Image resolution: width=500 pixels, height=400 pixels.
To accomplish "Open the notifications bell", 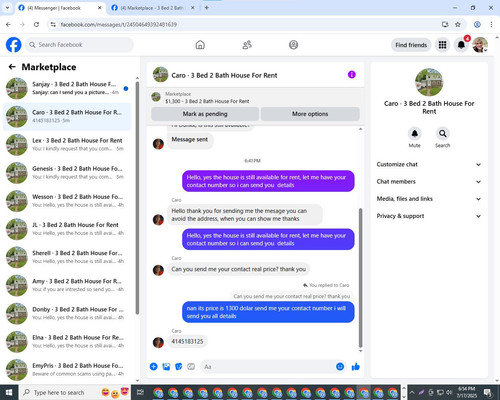I will [461, 45].
